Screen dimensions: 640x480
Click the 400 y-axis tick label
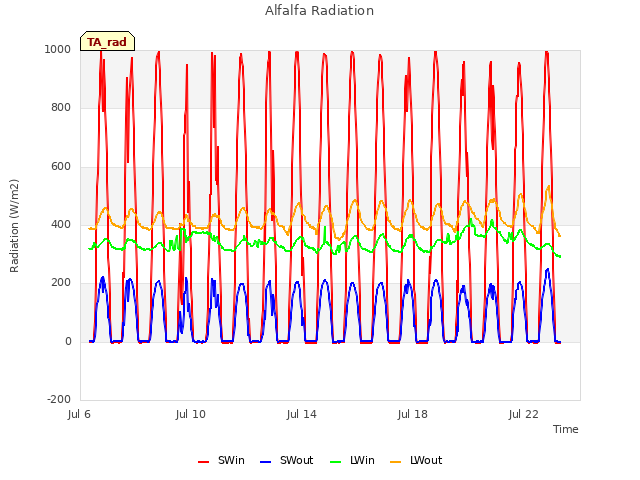click(x=61, y=224)
